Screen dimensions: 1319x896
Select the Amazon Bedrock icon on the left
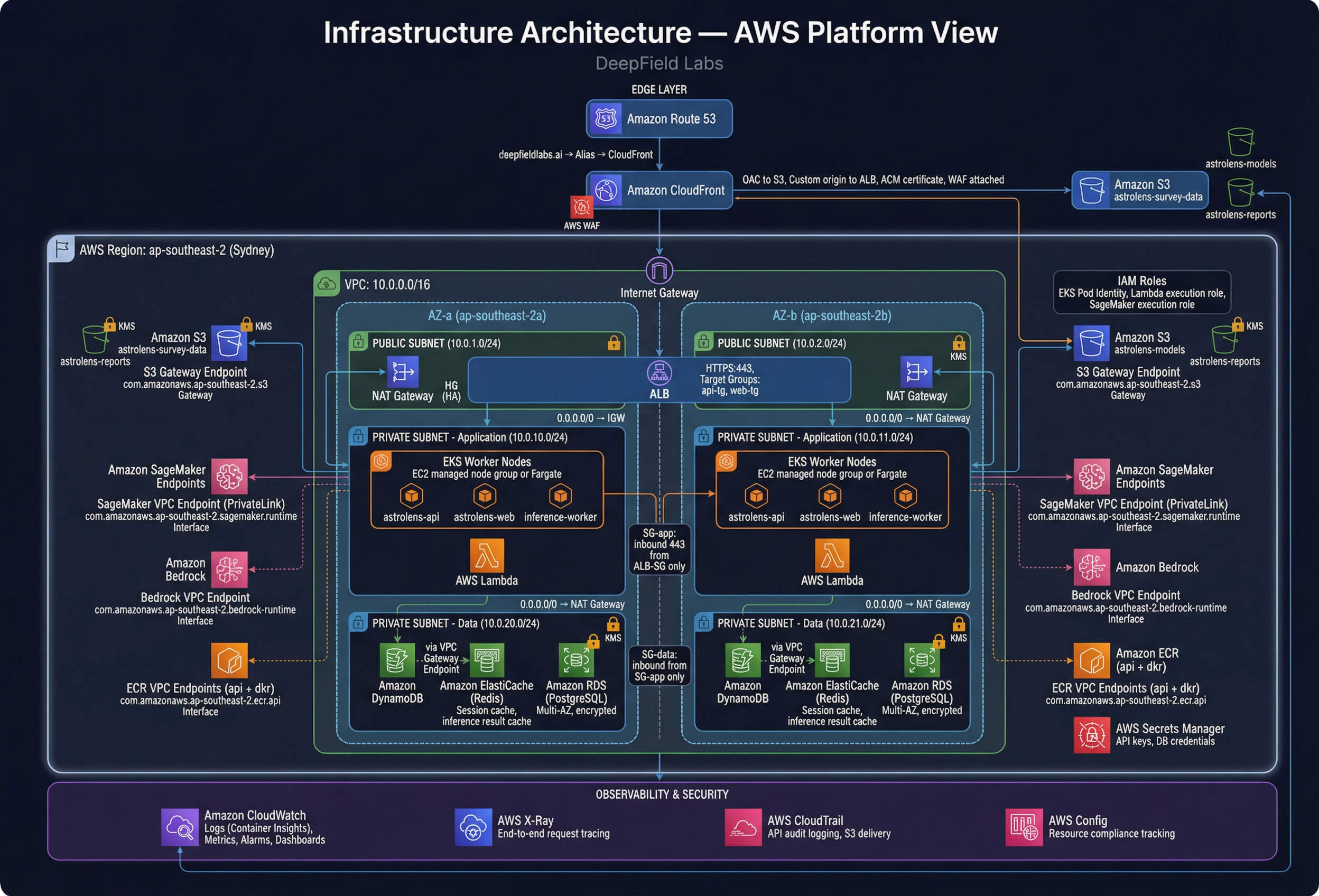pyautogui.click(x=229, y=569)
